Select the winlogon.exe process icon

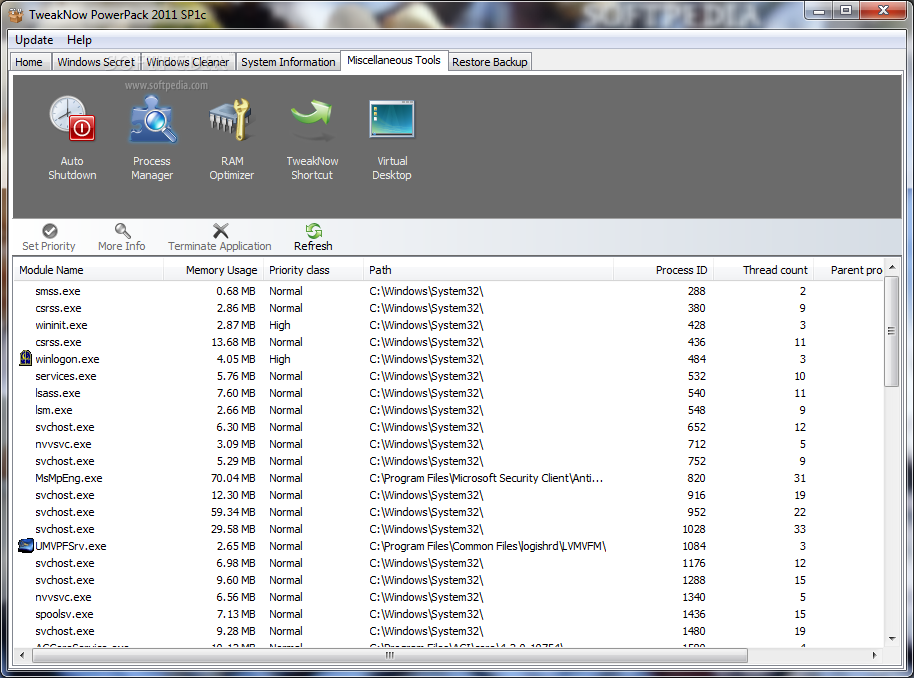(26, 358)
